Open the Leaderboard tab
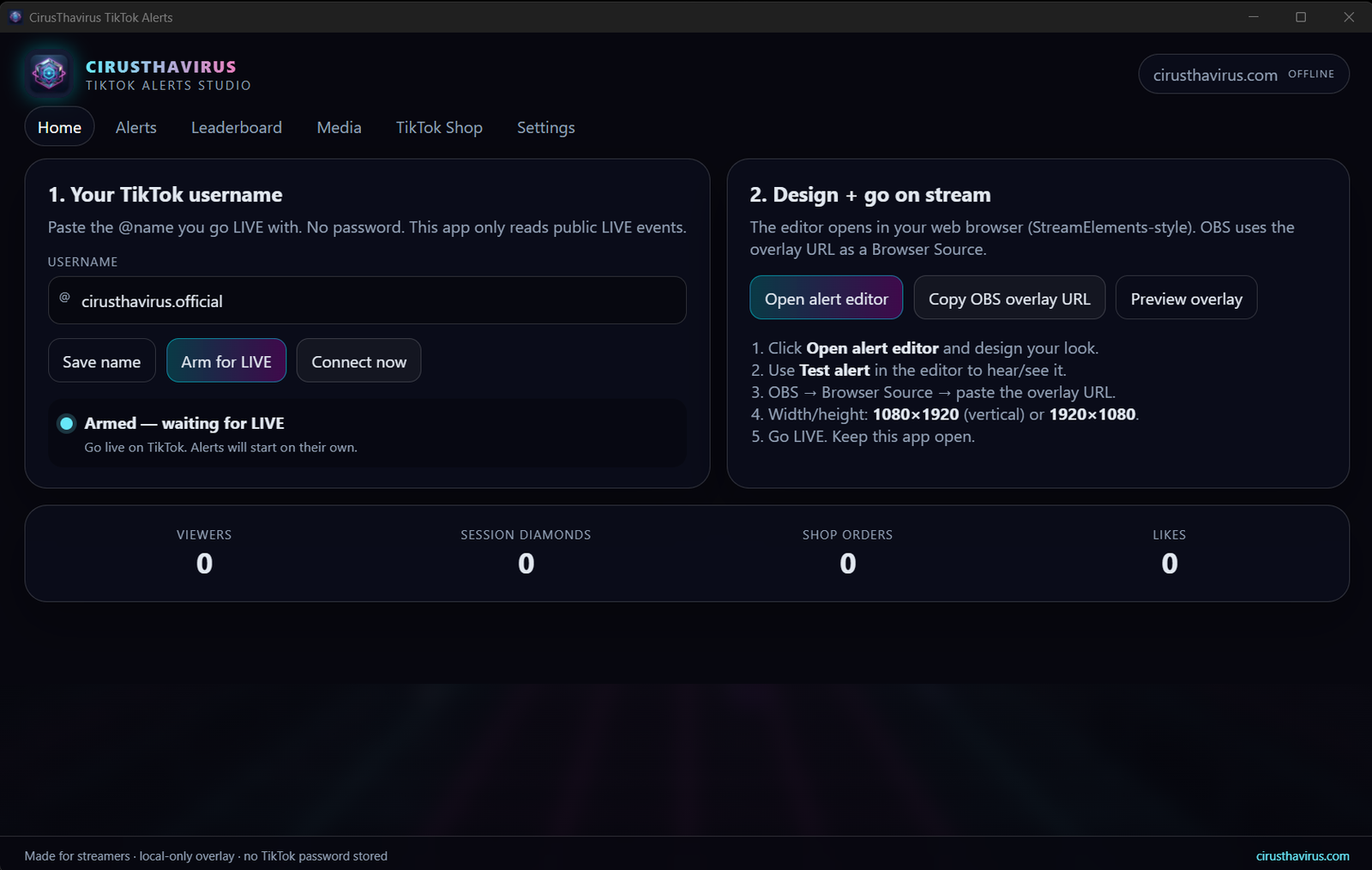Screen dimensions: 1372x870 click(x=236, y=127)
